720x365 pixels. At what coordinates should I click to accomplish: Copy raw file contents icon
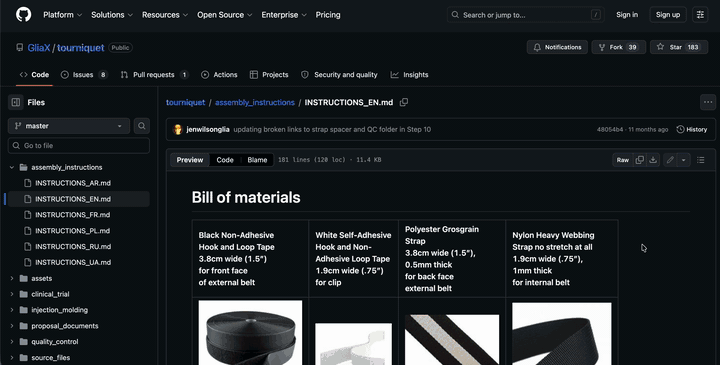pyautogui.click(x=640, y=160)
